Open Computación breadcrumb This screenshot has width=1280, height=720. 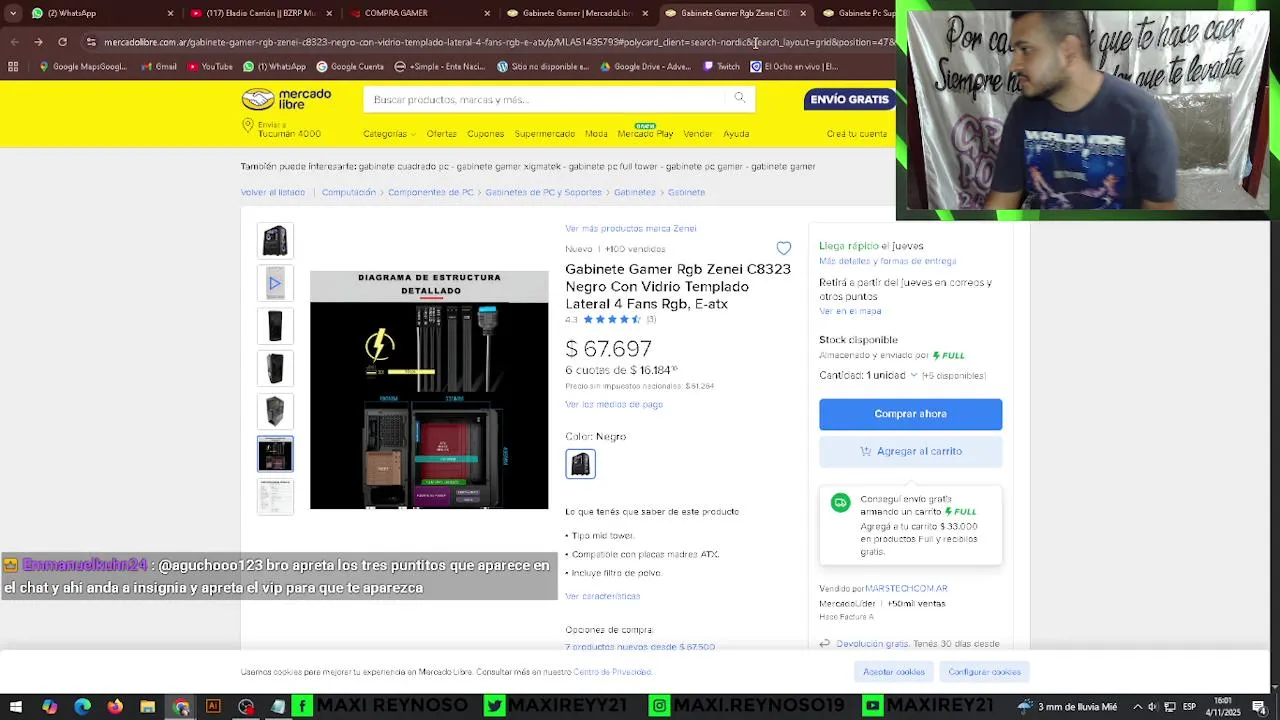(349, 192)
